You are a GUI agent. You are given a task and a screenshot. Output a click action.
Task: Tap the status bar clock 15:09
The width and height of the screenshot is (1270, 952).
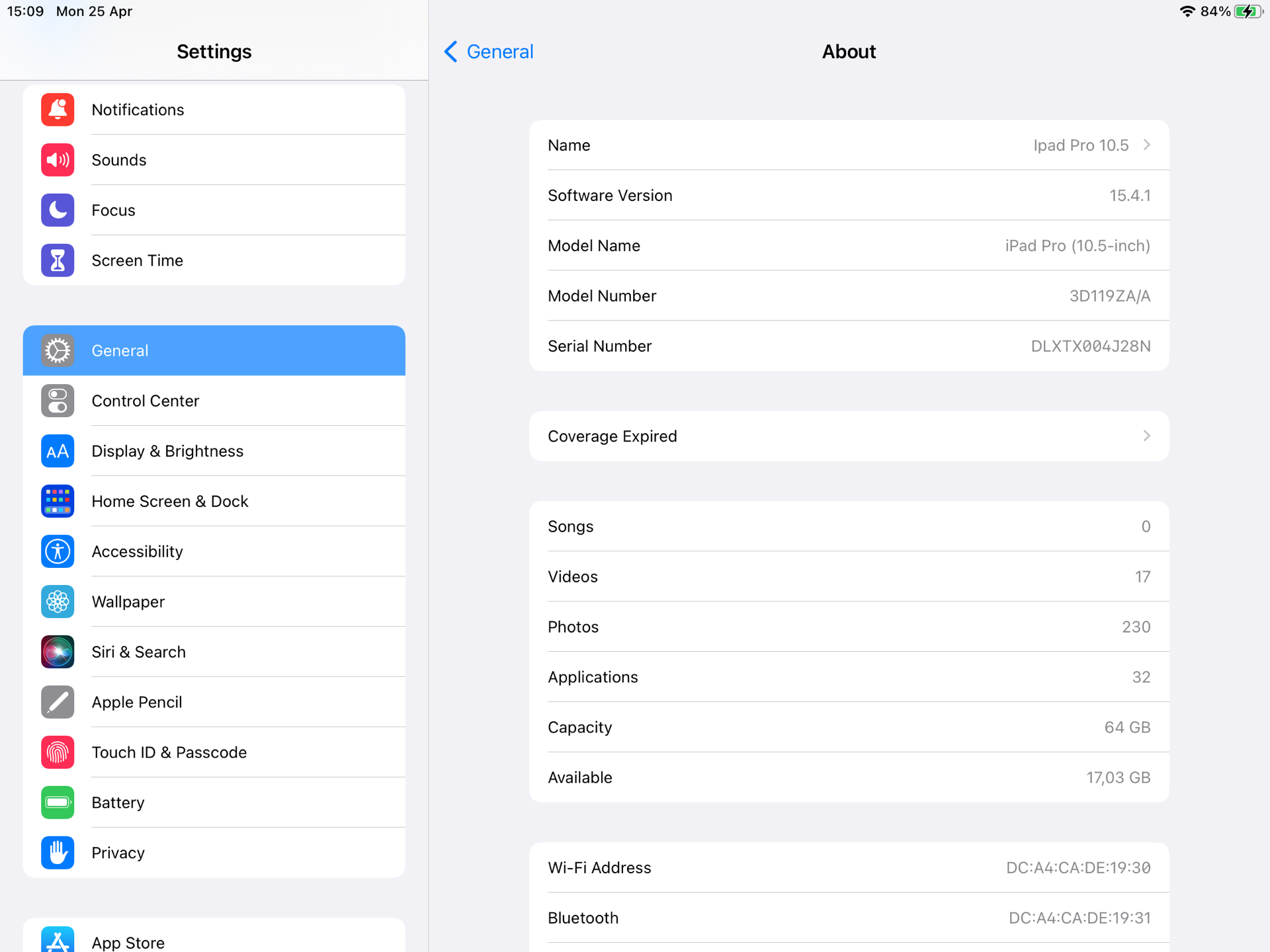(x=25, y=11)
